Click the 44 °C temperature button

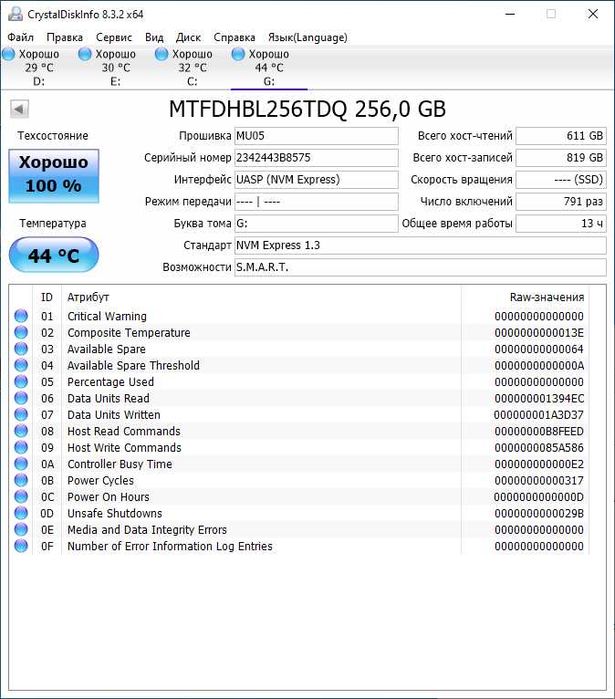53,255
